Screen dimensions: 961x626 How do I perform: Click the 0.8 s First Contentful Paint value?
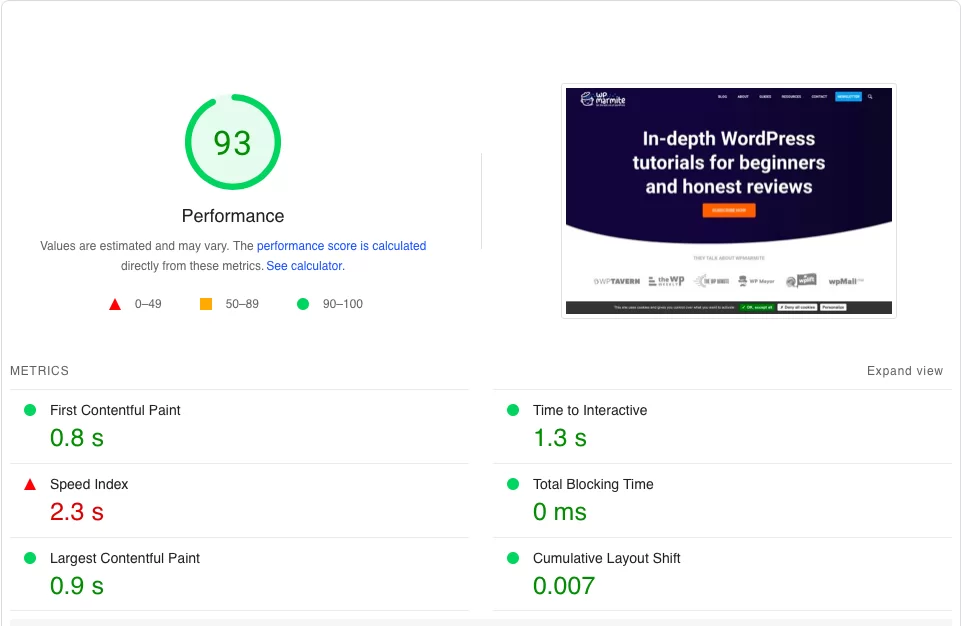coord(77,438)
